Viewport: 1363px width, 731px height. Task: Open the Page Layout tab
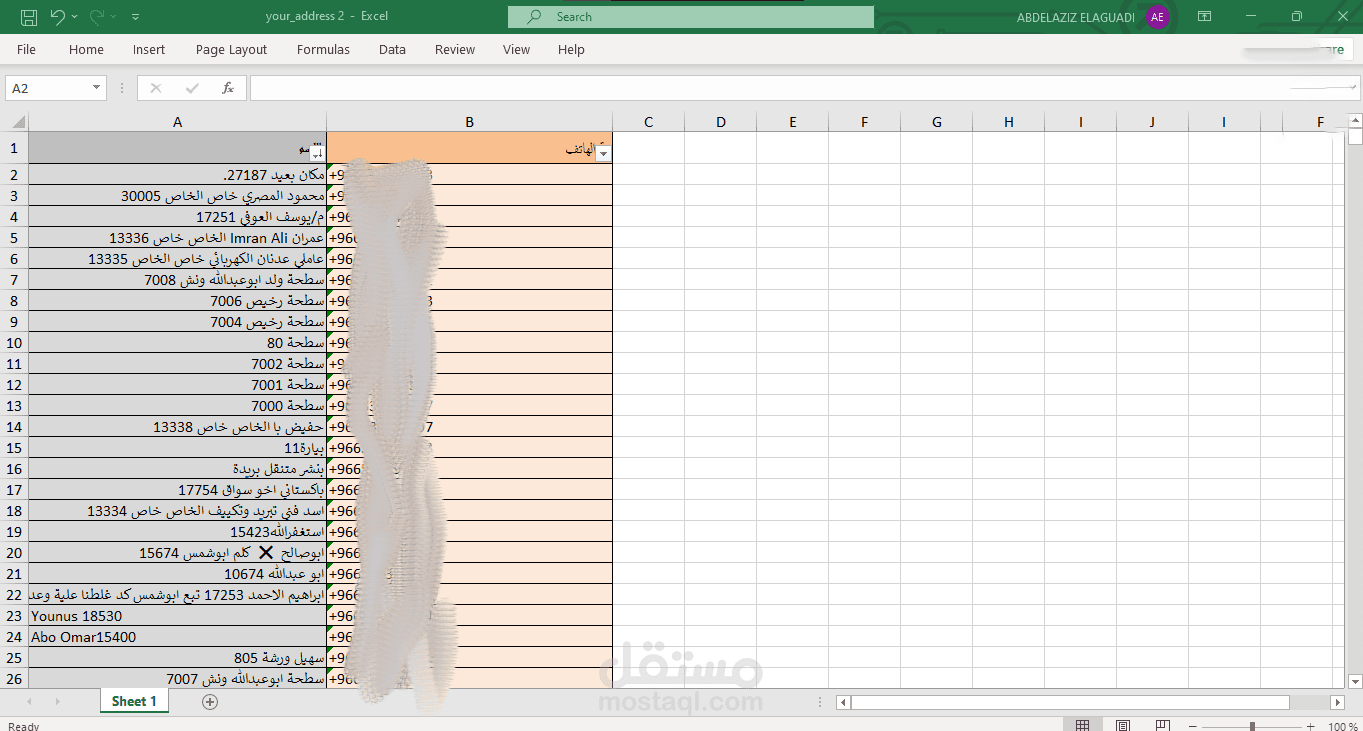pyautogui.click(x=231, y=50)
